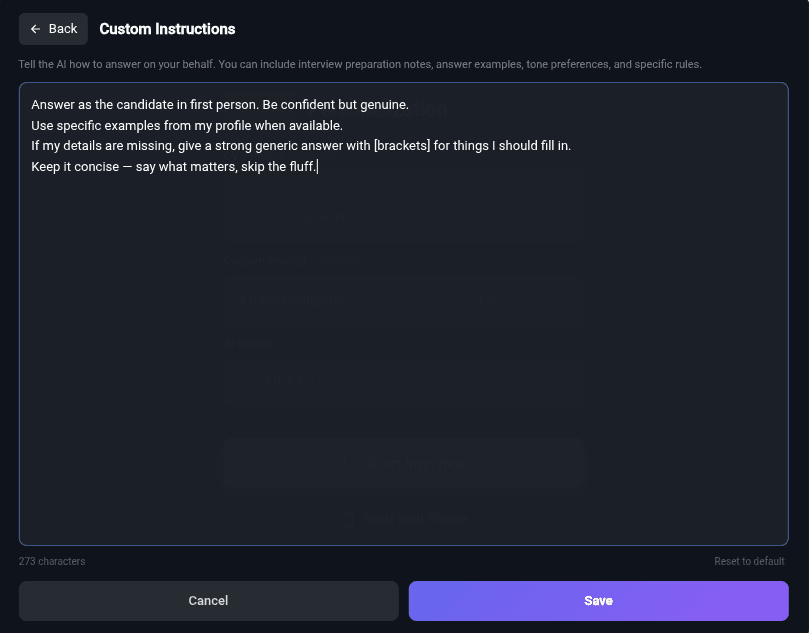Image resolution: width=809 pixels, height=633 pixels.
Task: Click the Reset to default link
Action: pos(749,561)
